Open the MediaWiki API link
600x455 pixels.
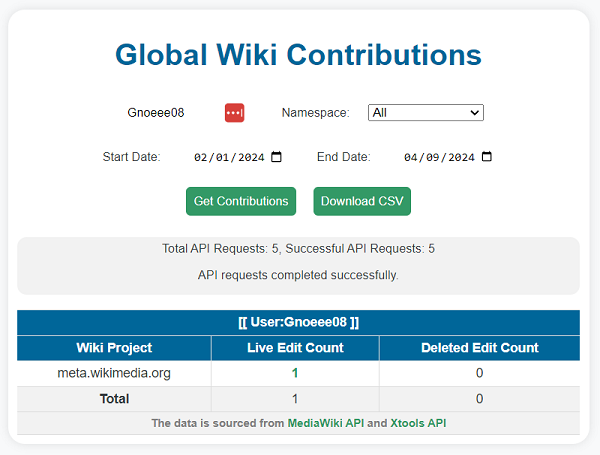click(x=325, y=424)
